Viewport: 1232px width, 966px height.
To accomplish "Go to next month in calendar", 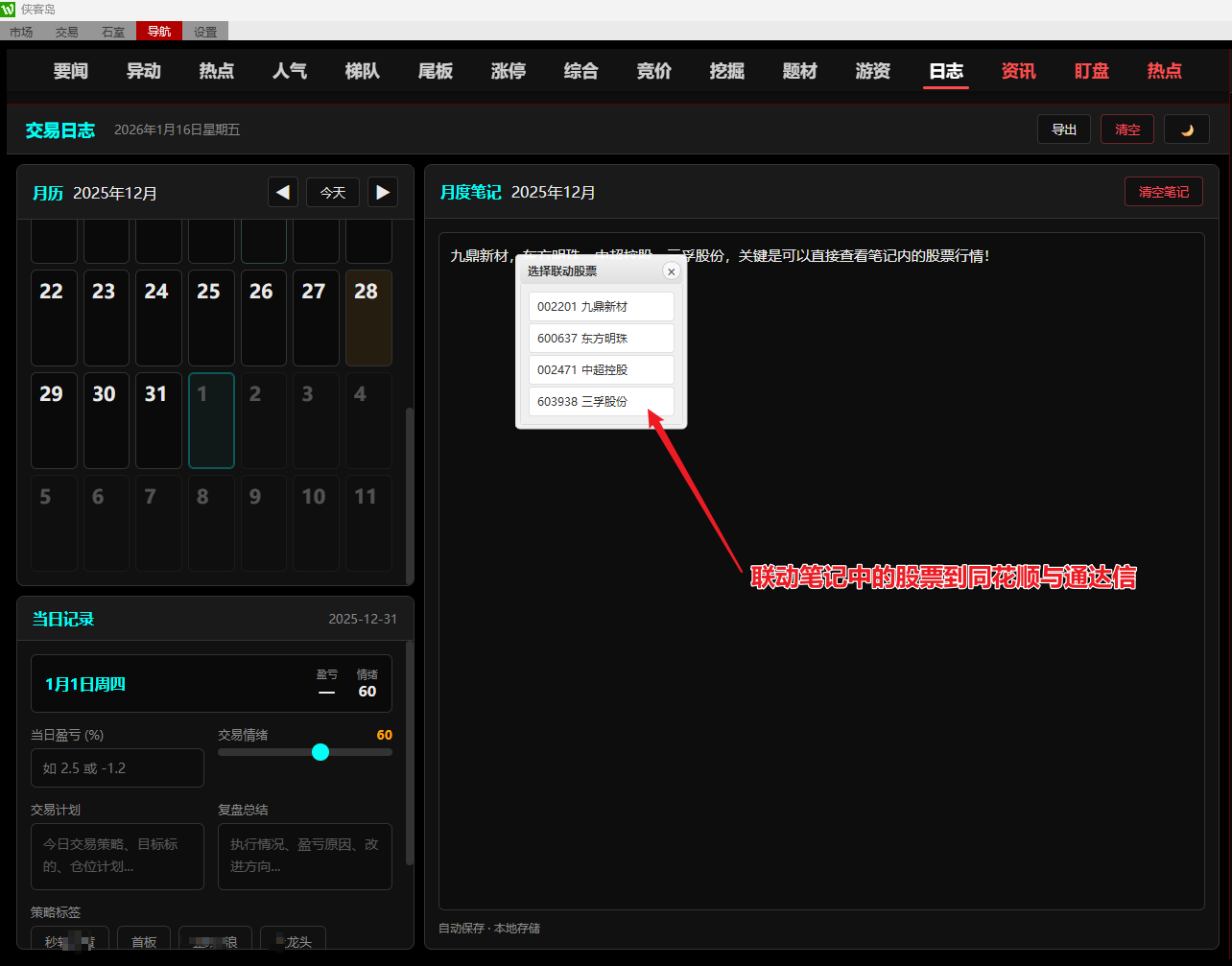I will pos(383,193).
